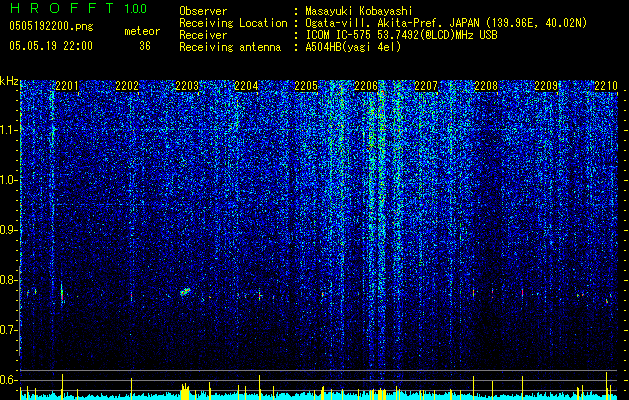Click the 0.8 kHz axis label
Screen dimensions: 629x400
point(9,280)
